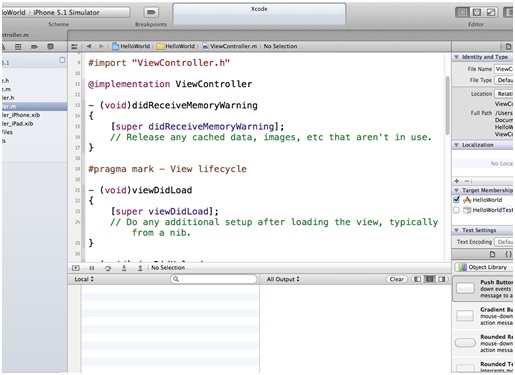Step out using the up-arrow debug icon
The width and height of the screenshot is (515, 375).
tap(140, 268)
